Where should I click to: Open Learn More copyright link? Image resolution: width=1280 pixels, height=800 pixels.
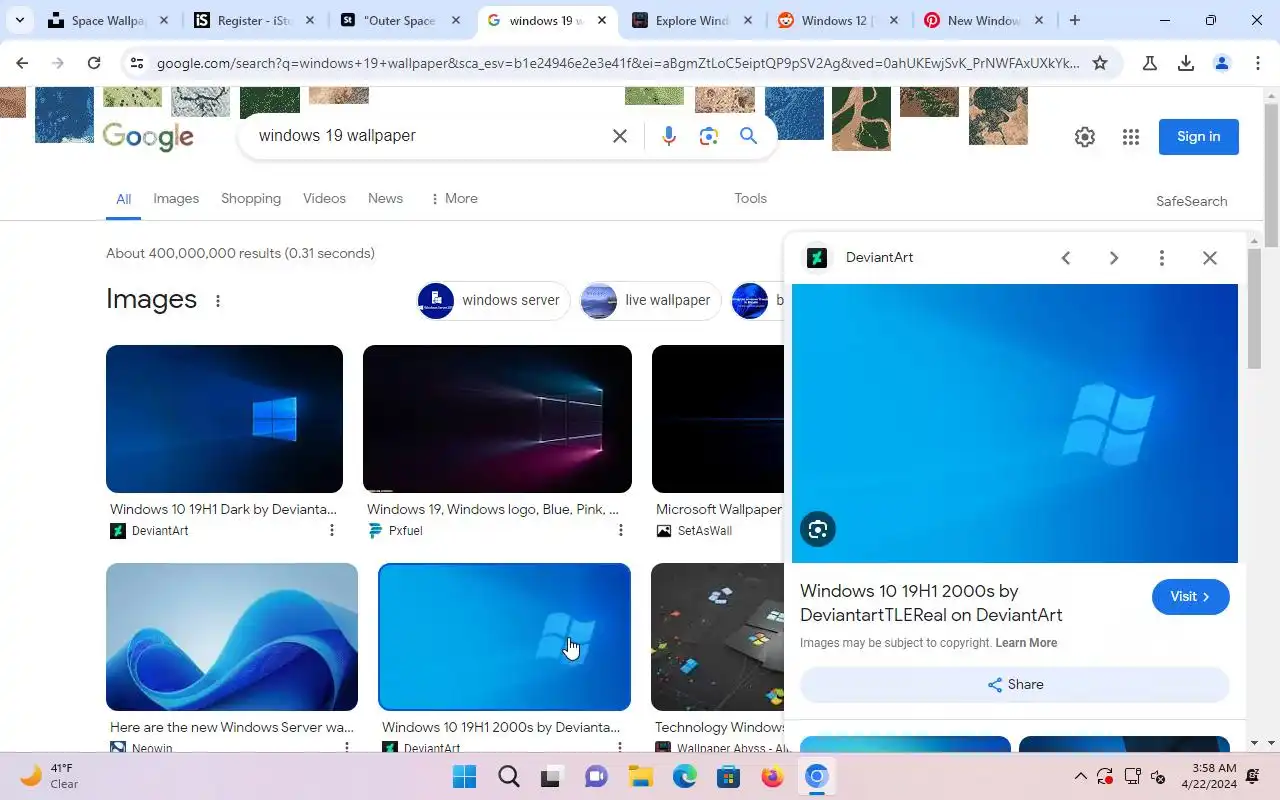(x=1026, y=643)
